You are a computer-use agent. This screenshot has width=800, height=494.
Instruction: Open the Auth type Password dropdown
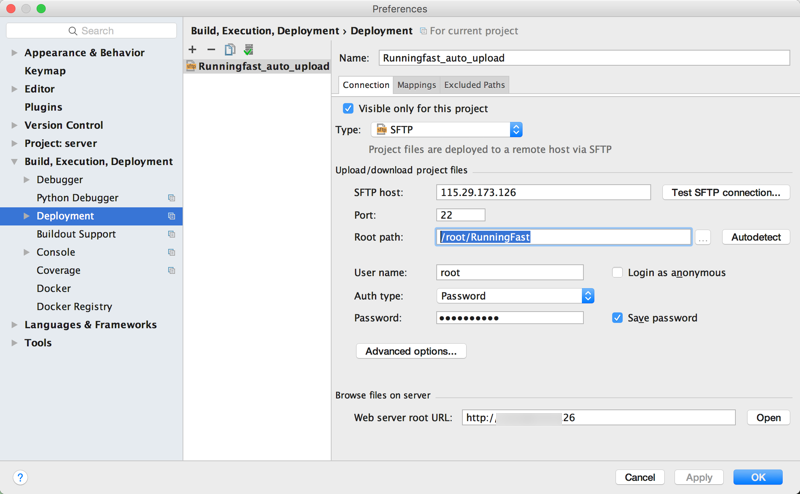pyautogui.click(x=588, y=296)
